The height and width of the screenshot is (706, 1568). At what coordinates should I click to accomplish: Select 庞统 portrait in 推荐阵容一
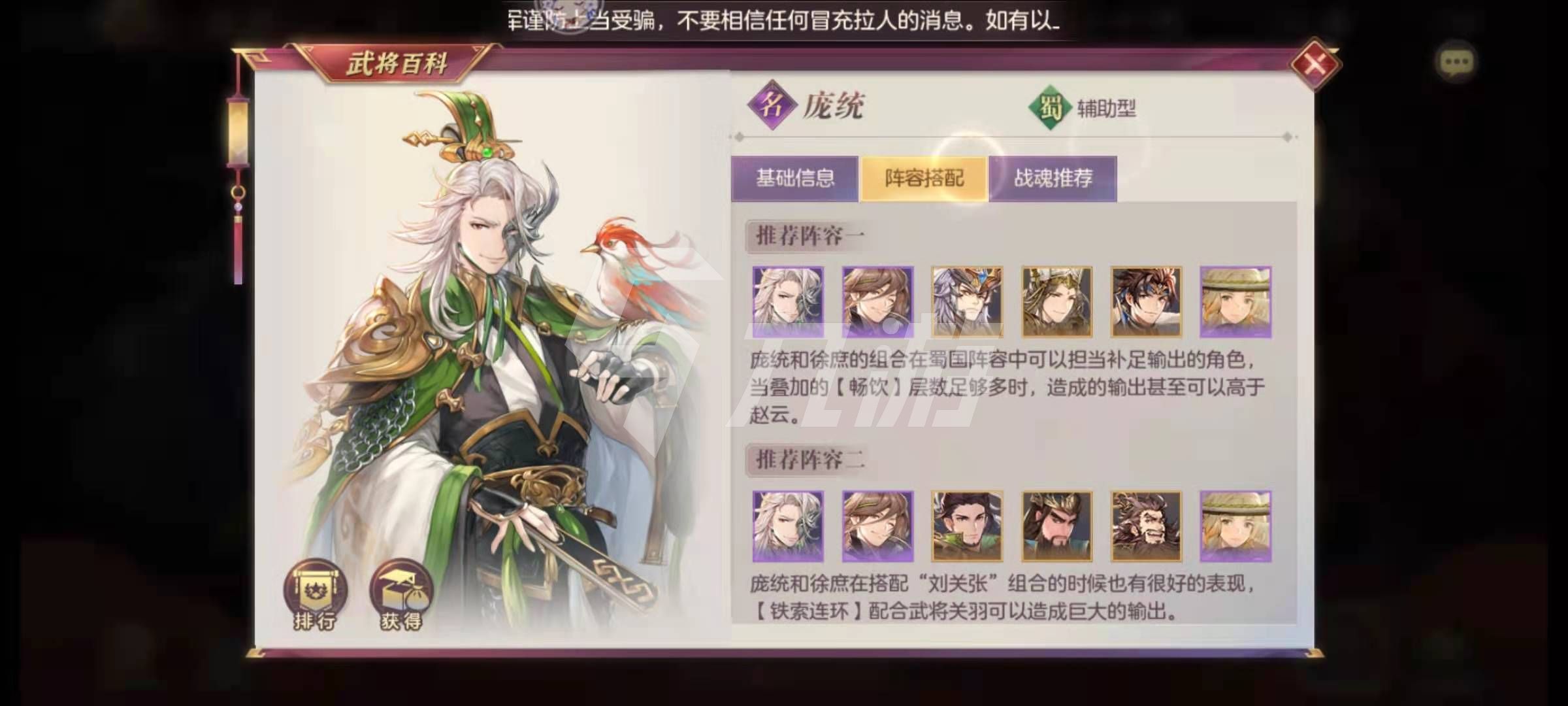point(787,301)
